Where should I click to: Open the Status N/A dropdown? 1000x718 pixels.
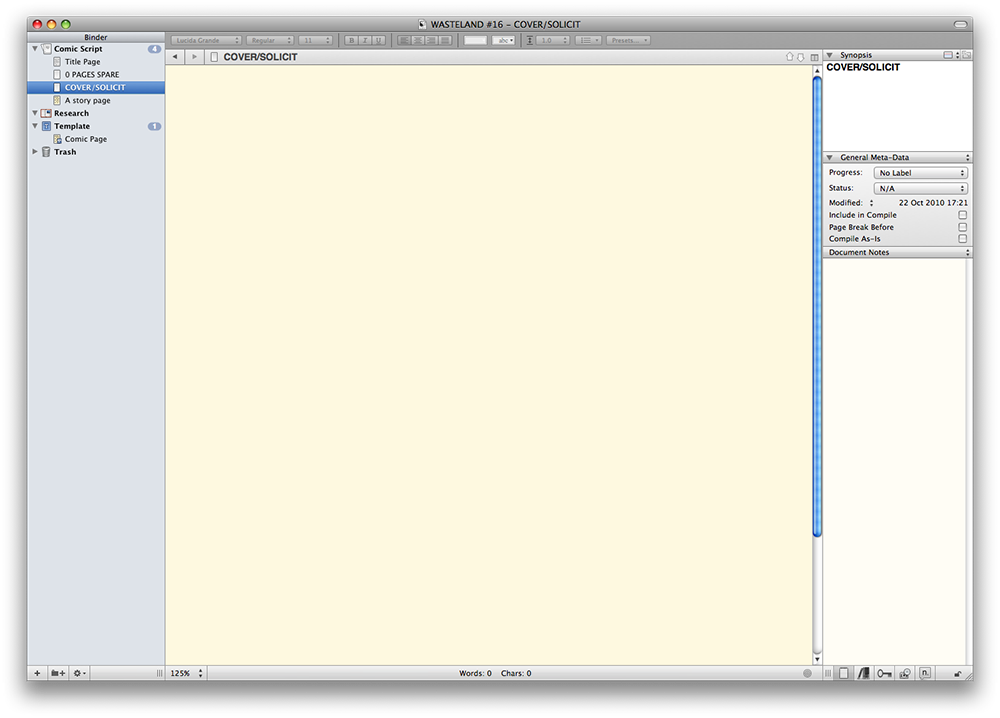coord(920,188)
